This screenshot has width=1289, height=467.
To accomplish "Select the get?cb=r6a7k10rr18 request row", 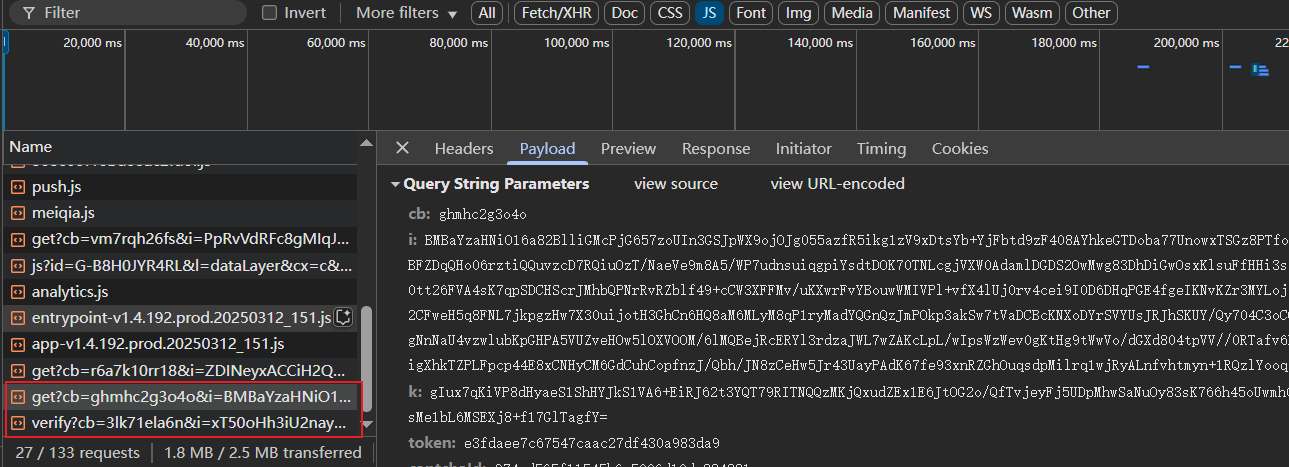I will click(x=180, y=370).
